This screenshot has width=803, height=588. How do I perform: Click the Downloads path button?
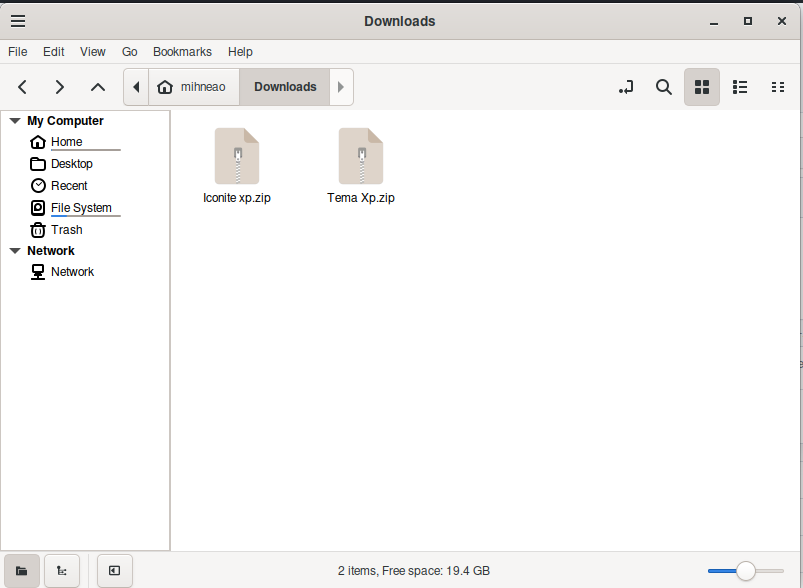[285, 87]
